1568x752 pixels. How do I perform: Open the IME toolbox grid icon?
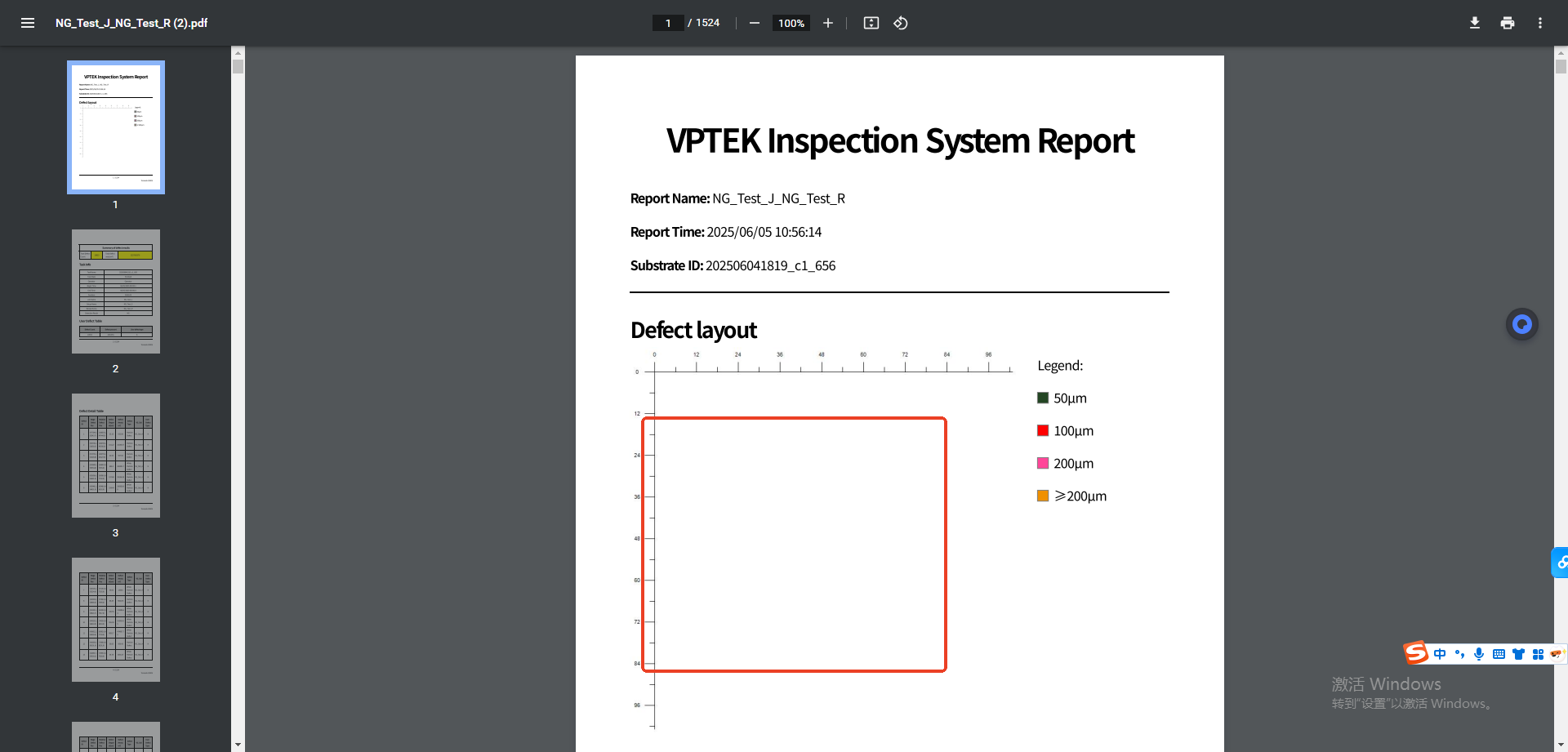1538,654
